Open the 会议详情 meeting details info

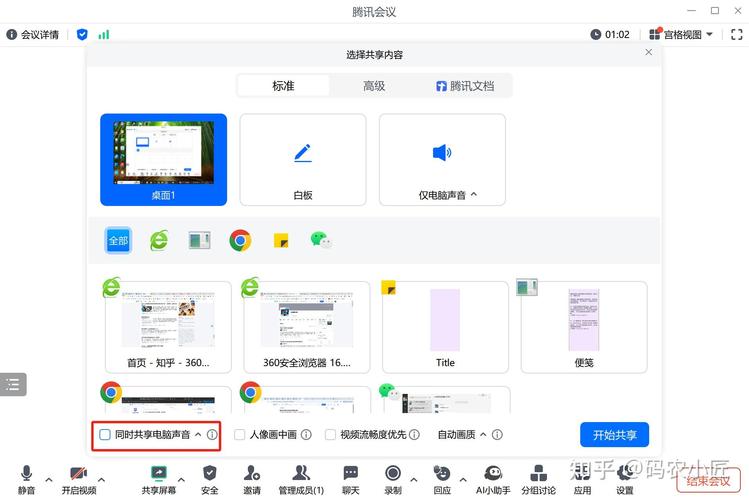tap(32, 34)
